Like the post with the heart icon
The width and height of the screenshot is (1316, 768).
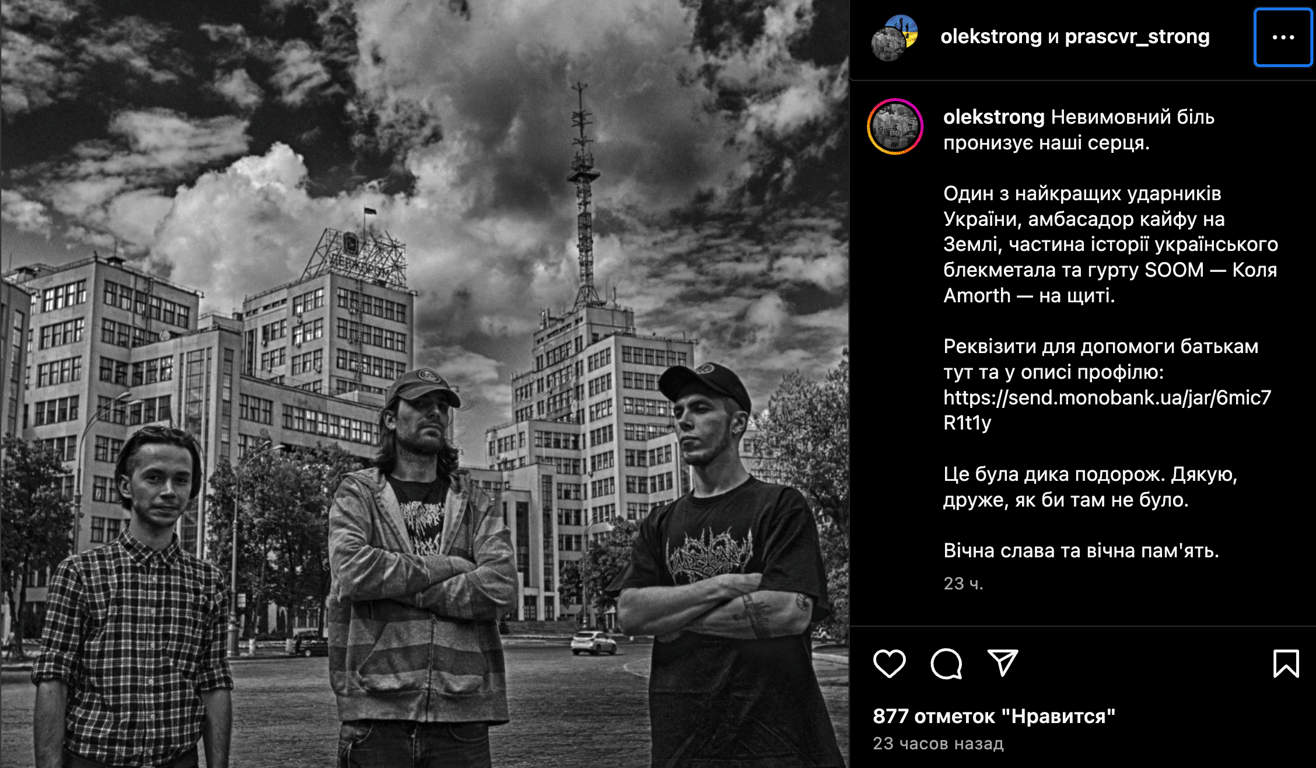coord(889,663)
